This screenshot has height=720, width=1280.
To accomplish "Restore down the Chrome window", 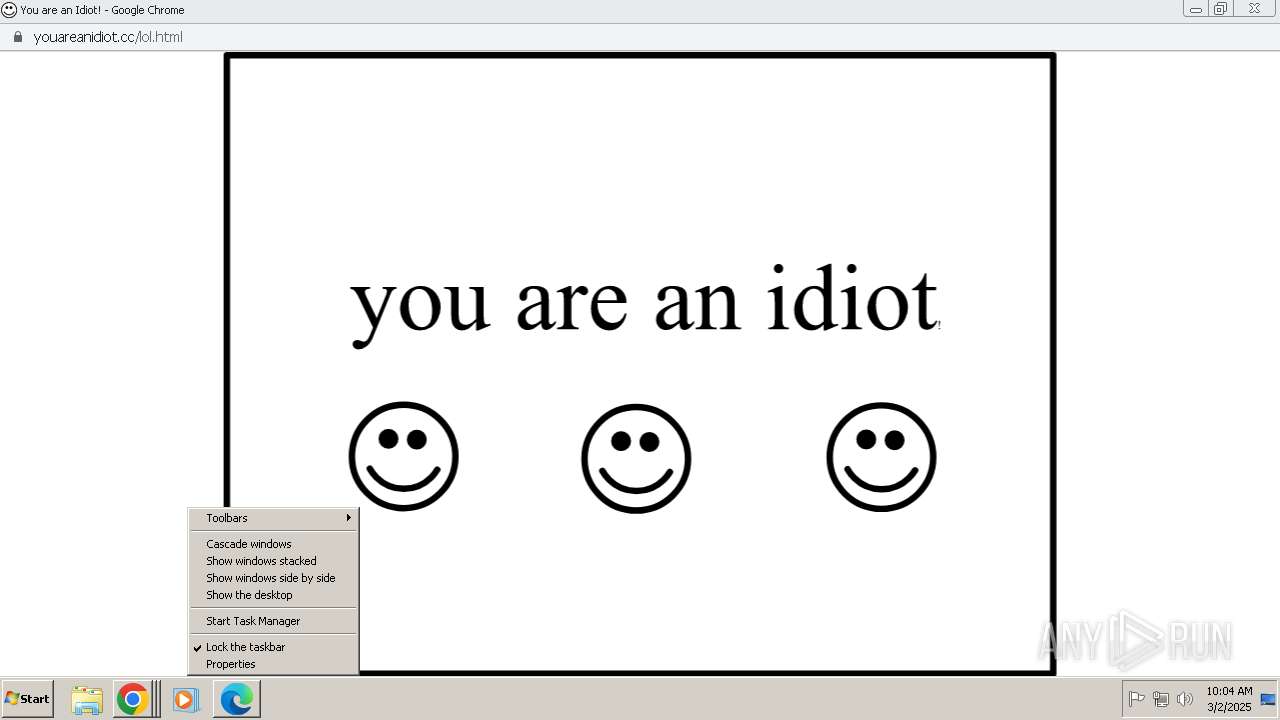I will (1221, 9).
